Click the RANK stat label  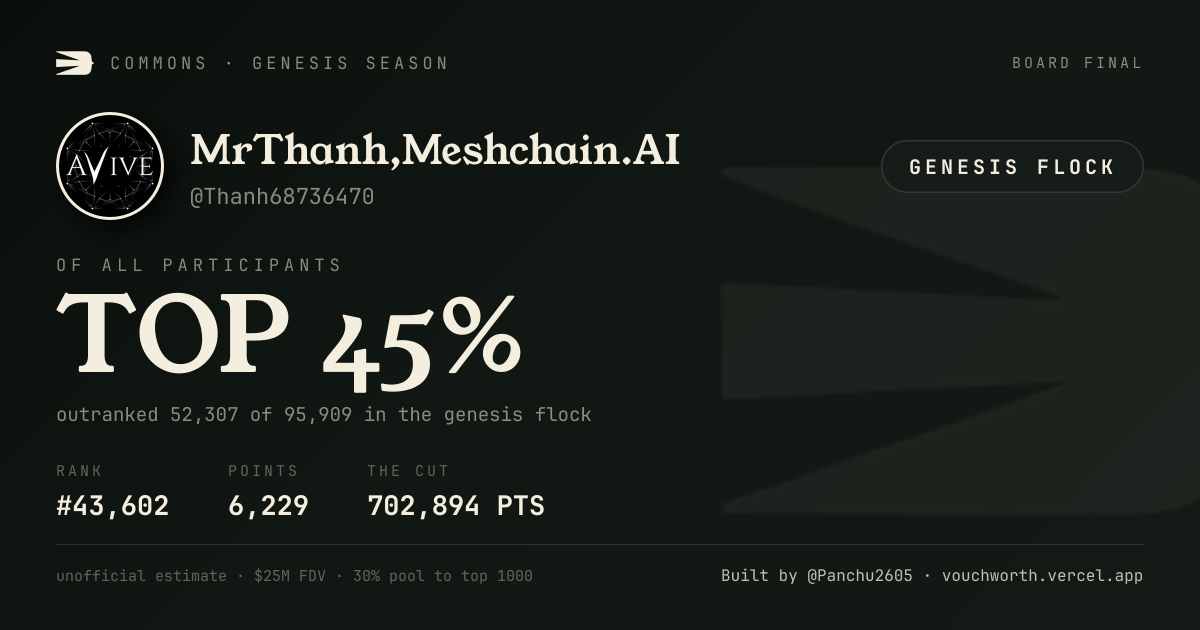pos(79,471)
